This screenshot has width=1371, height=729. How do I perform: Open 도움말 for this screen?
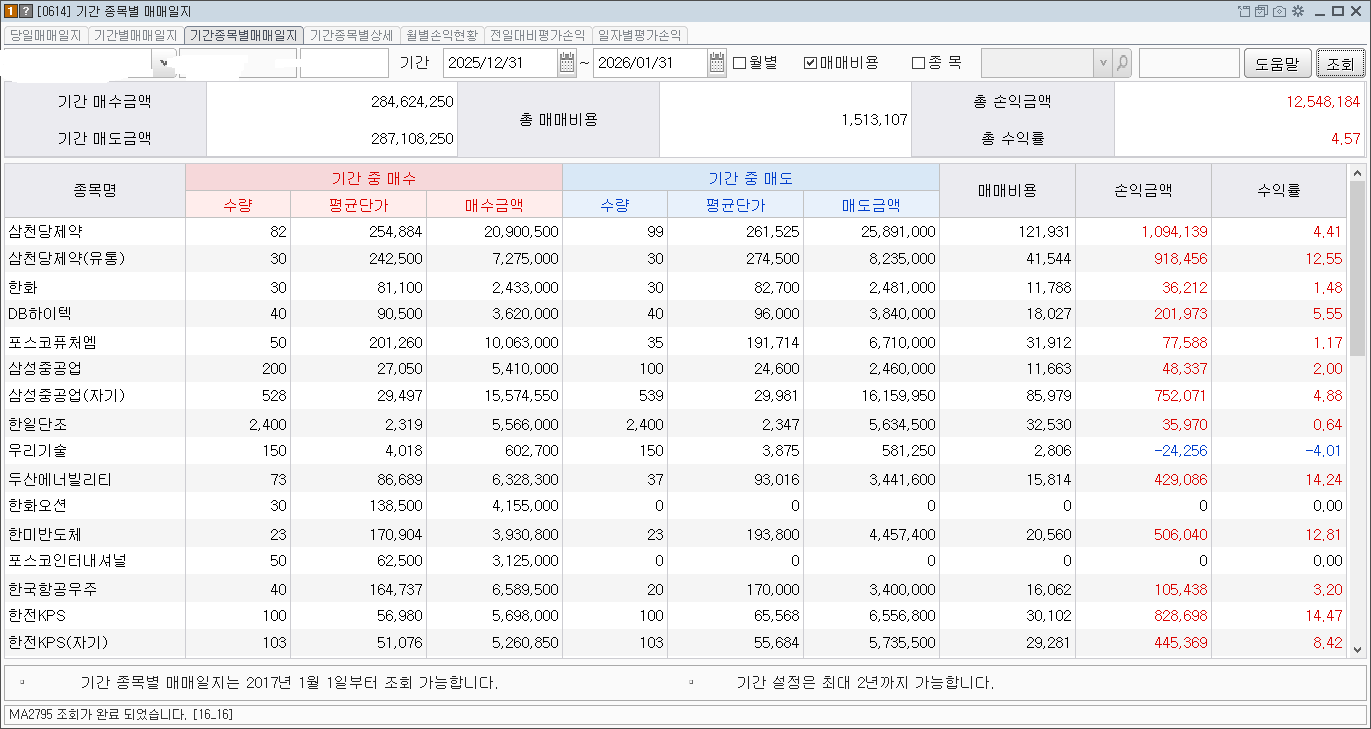[1277, 62]
